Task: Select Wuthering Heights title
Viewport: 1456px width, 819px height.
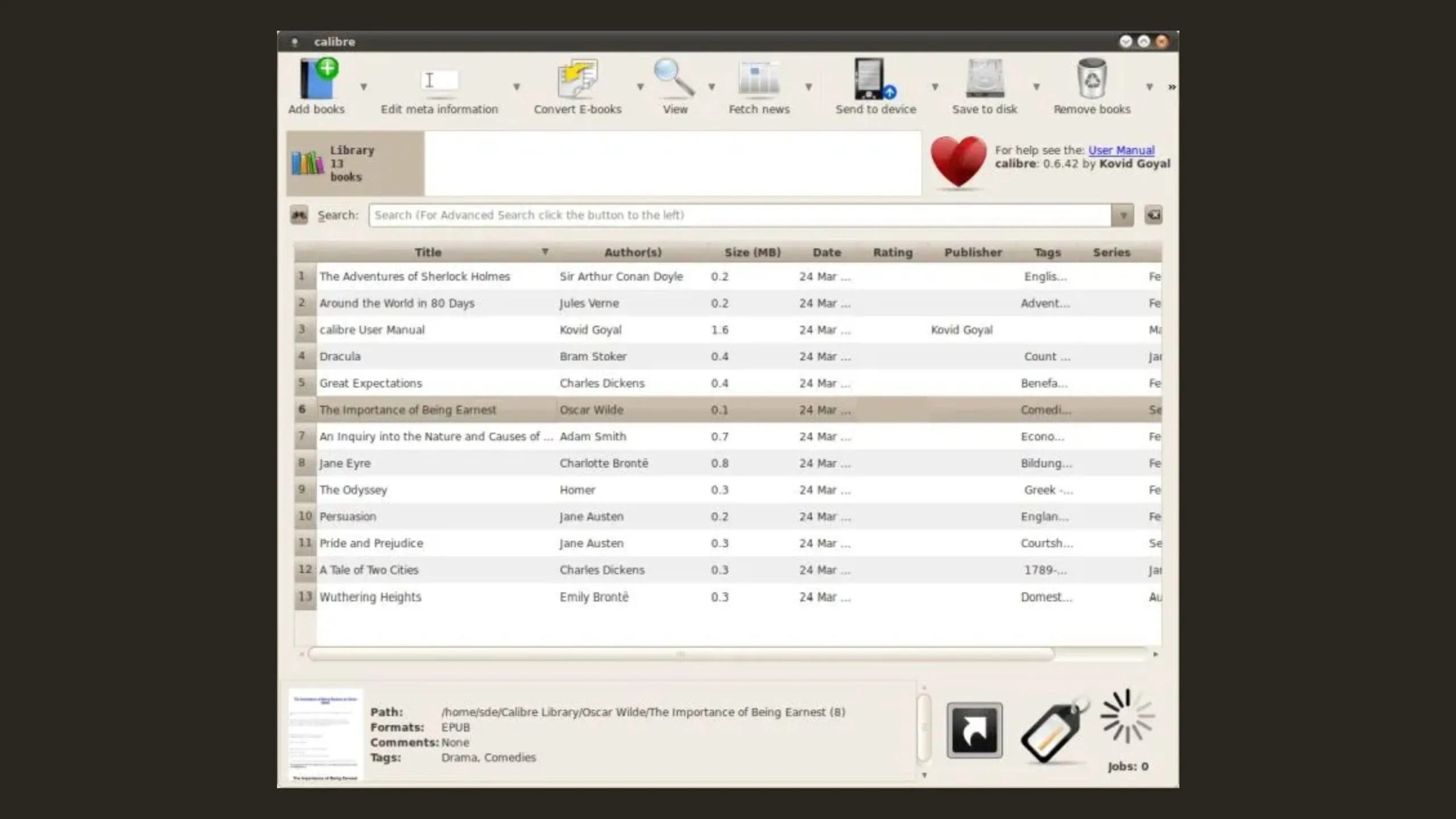Action: click(x=370, y=597)
